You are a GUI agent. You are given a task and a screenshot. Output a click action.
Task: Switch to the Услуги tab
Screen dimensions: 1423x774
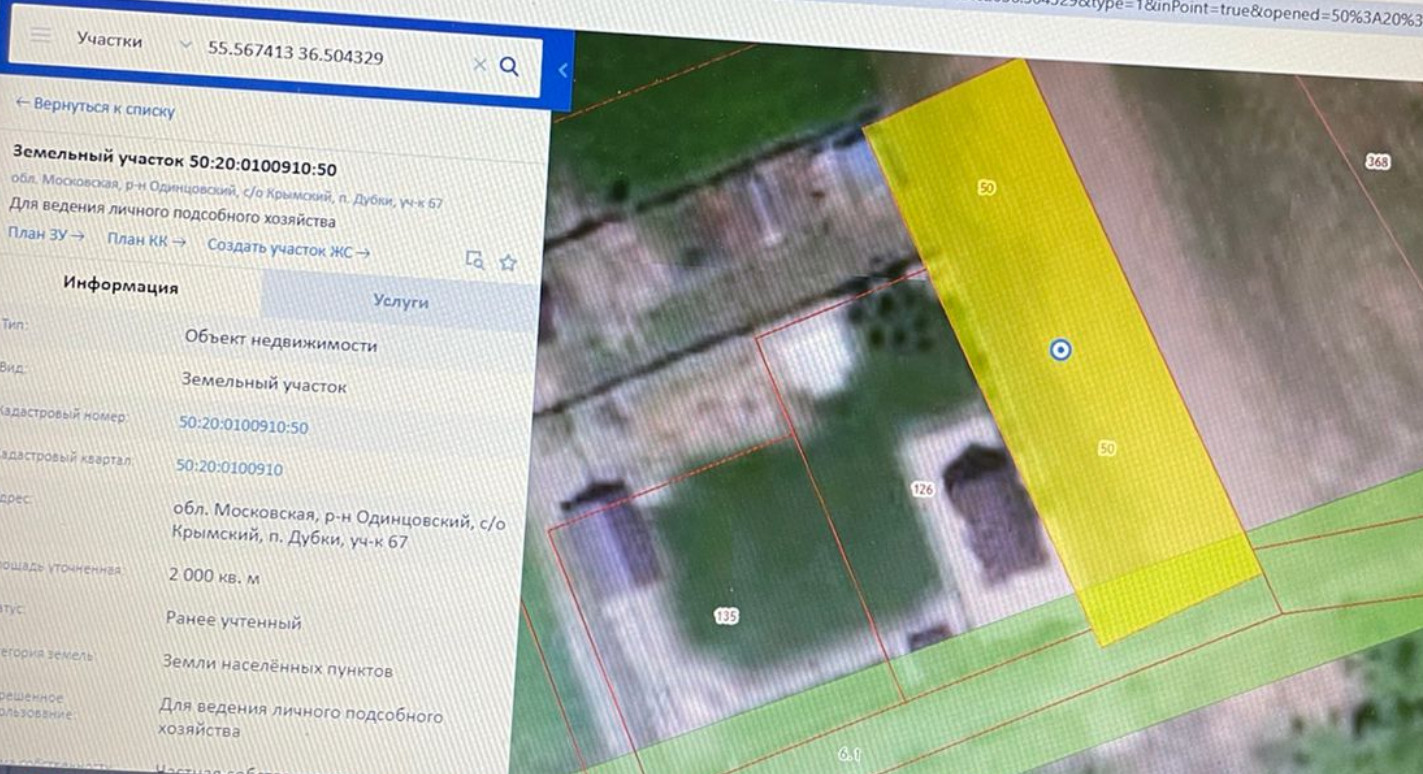[400, 301]
